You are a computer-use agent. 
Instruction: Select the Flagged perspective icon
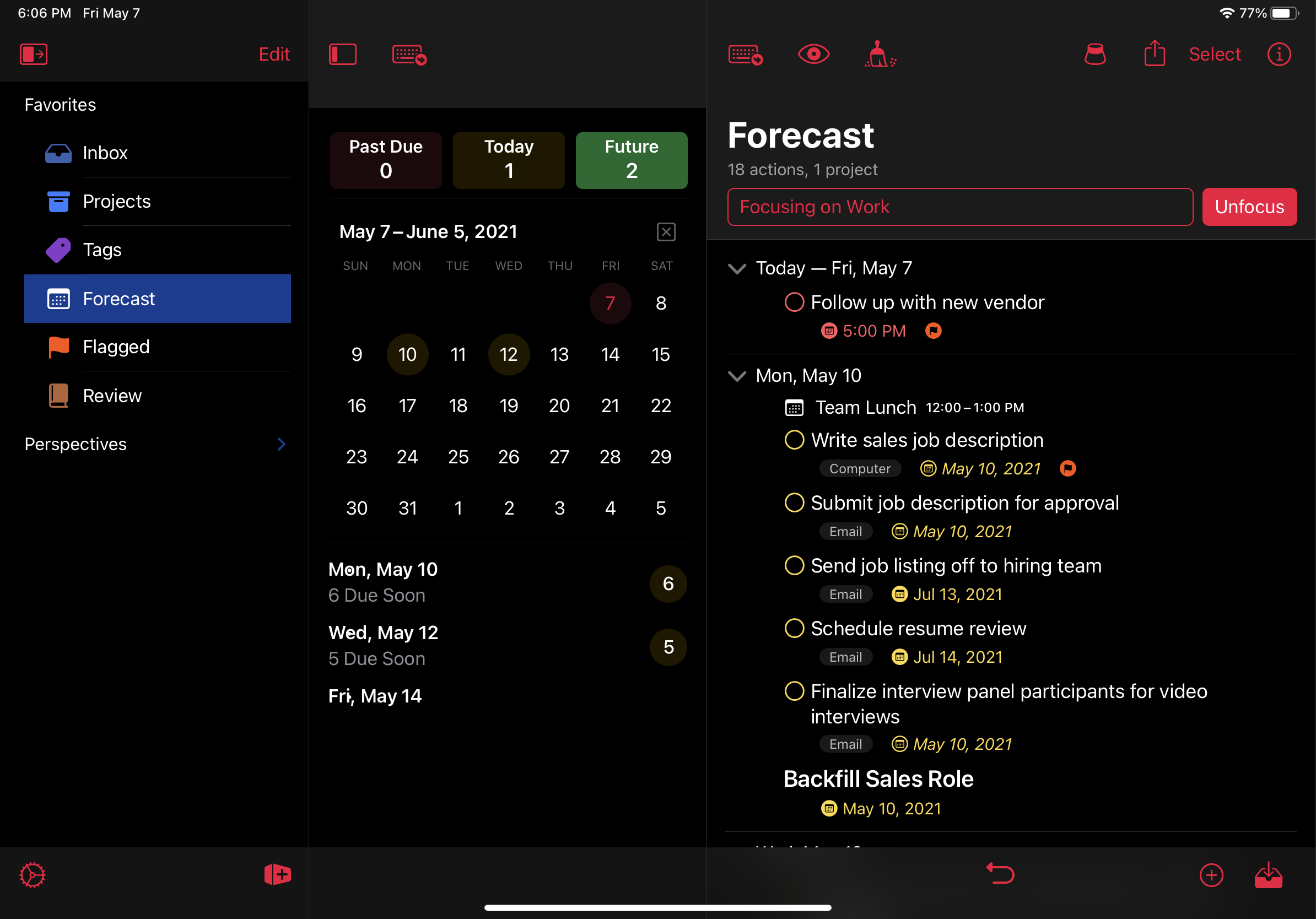[x=58, y=347]
